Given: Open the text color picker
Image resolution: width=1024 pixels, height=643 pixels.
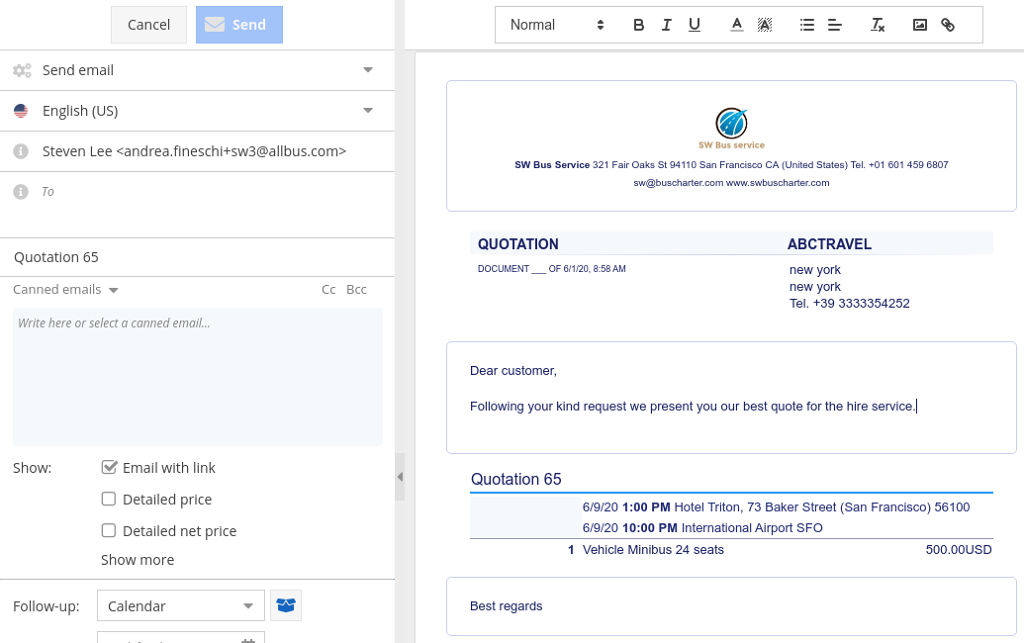Looking at the screenshot, I should point(737,25).
